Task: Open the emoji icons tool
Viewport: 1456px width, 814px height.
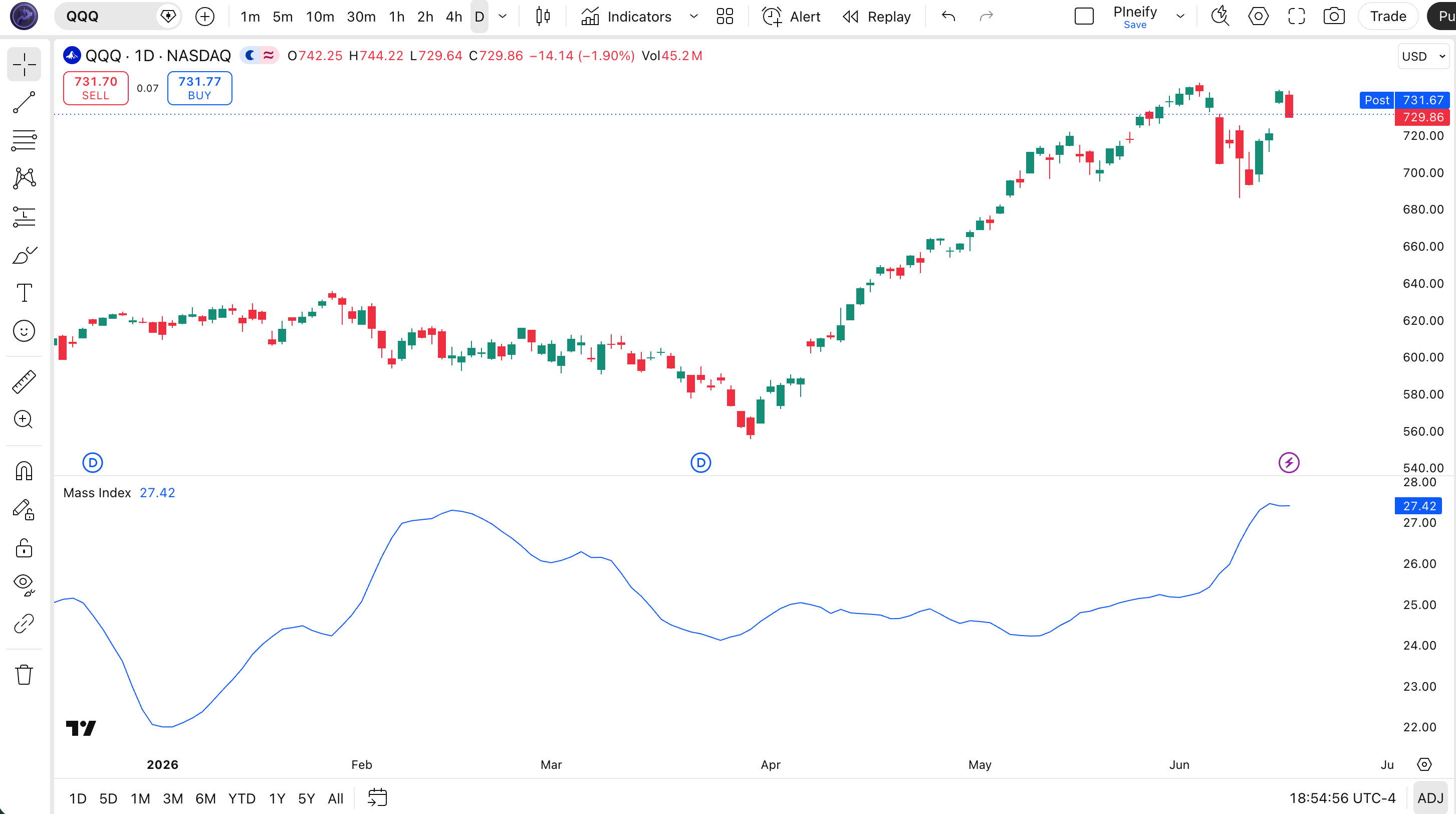Action: [x=24, y=331]
